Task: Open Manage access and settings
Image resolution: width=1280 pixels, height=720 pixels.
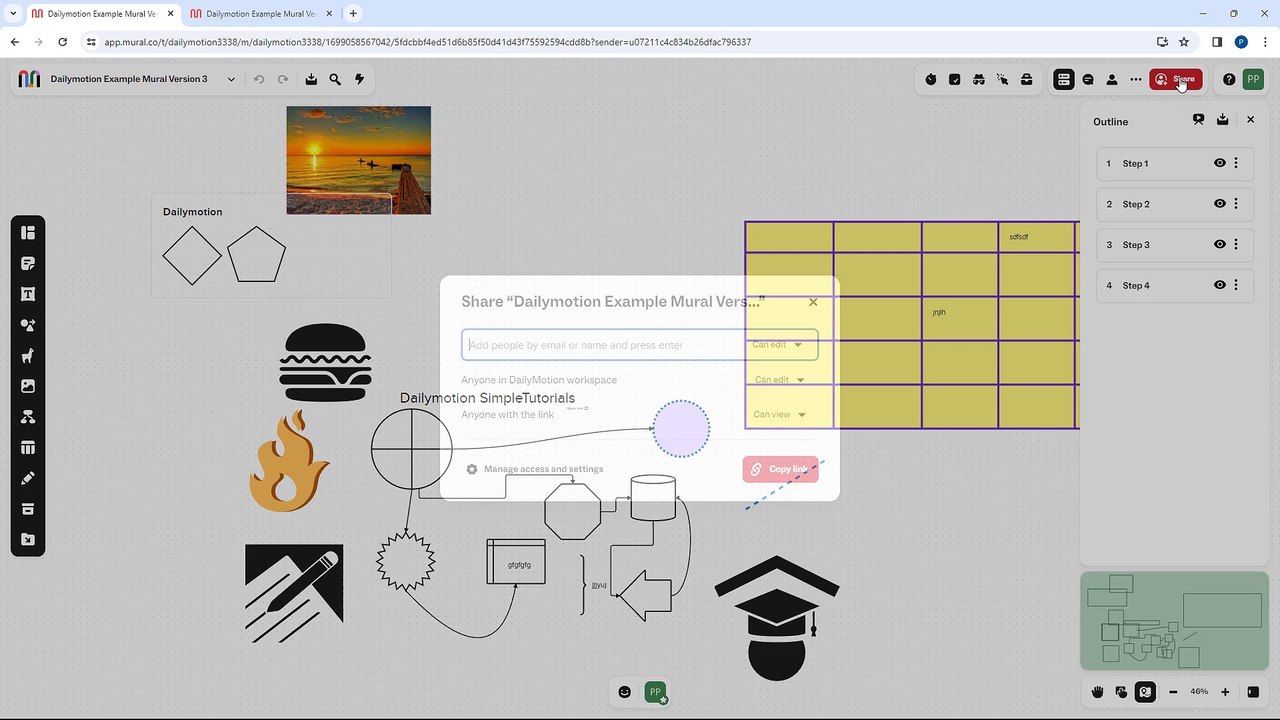Action: pyautogui.click(x=535, y=469)
